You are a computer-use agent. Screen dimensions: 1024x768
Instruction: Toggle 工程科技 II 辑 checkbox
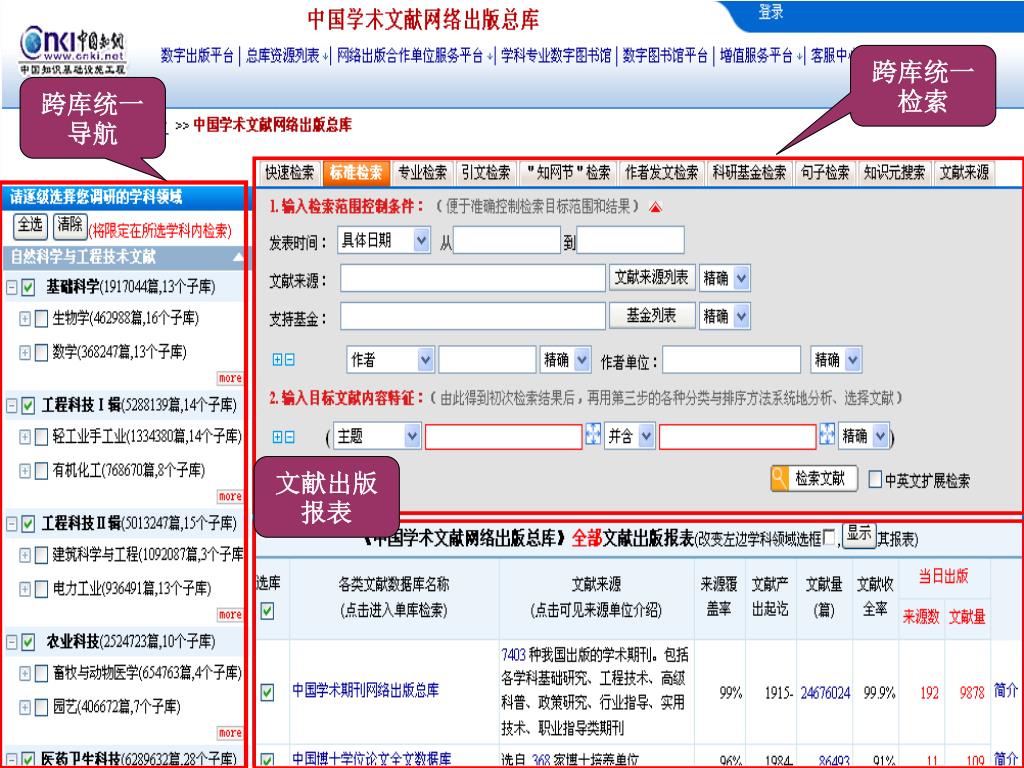[x=28, y=524]
